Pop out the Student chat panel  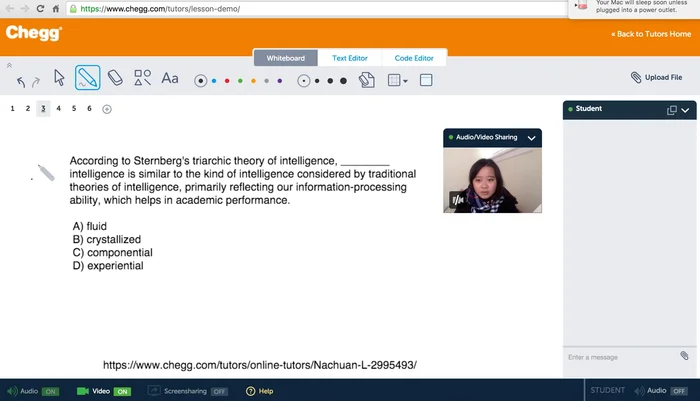coord(672,110)
